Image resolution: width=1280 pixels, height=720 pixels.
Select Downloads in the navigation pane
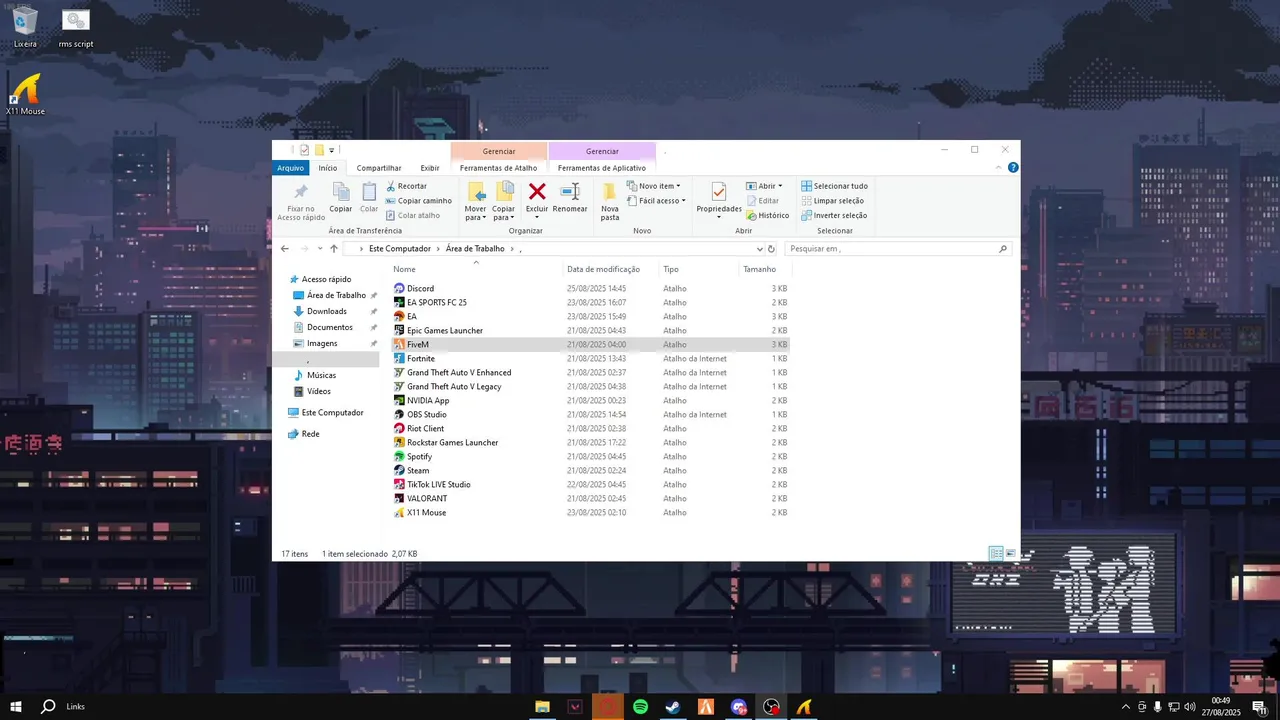pyautogui.click(x=326, y=312)
